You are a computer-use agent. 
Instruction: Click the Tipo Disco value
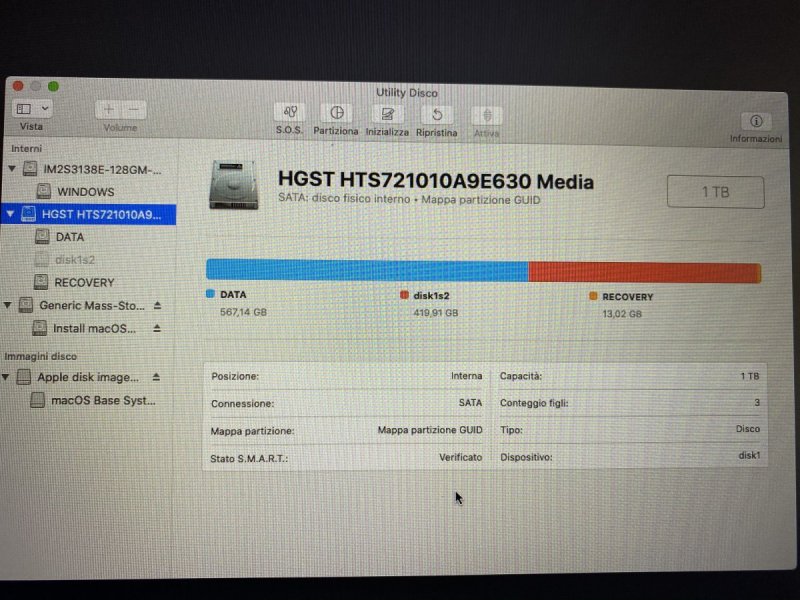(747, 429)
